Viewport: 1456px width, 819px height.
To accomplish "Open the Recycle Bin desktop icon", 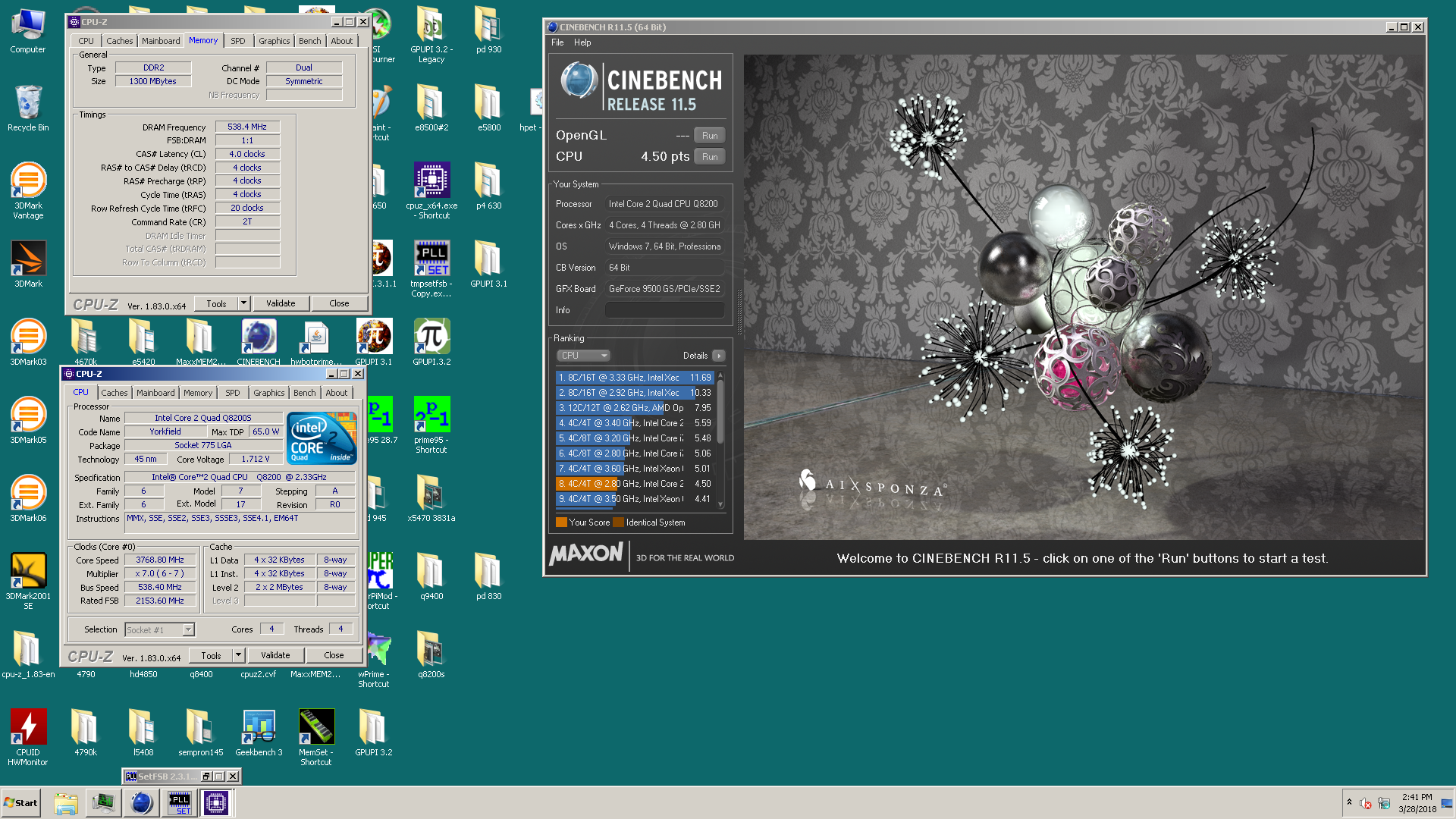I will click(x=28, y=108).
